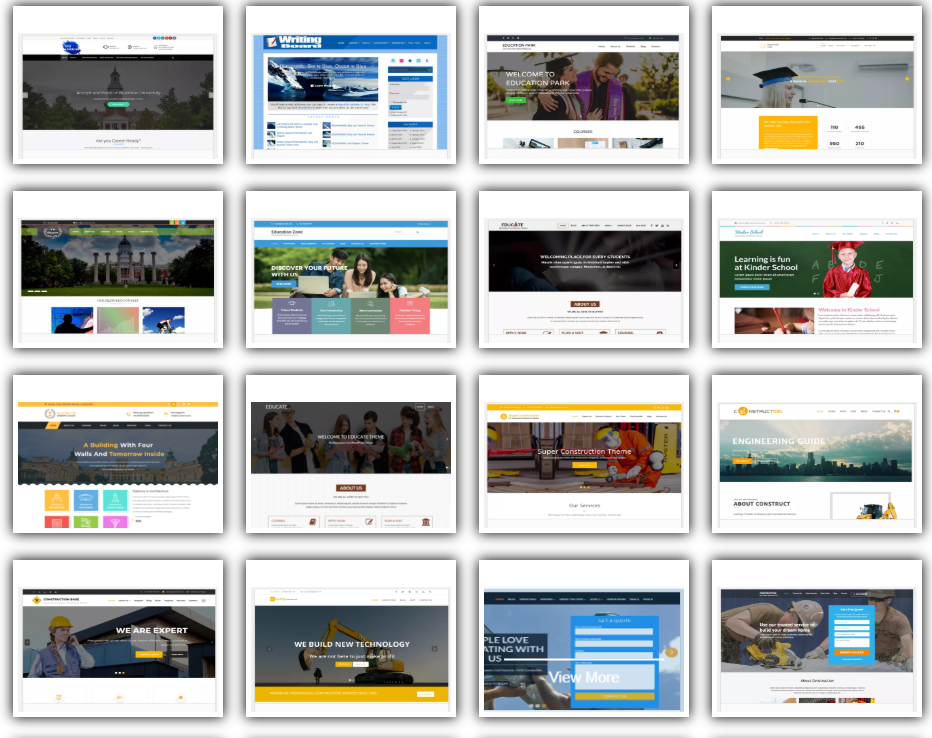Screen dimensions: 932x738
Task: Choose the green-header theme with columned university building
Action: [118, 269]
